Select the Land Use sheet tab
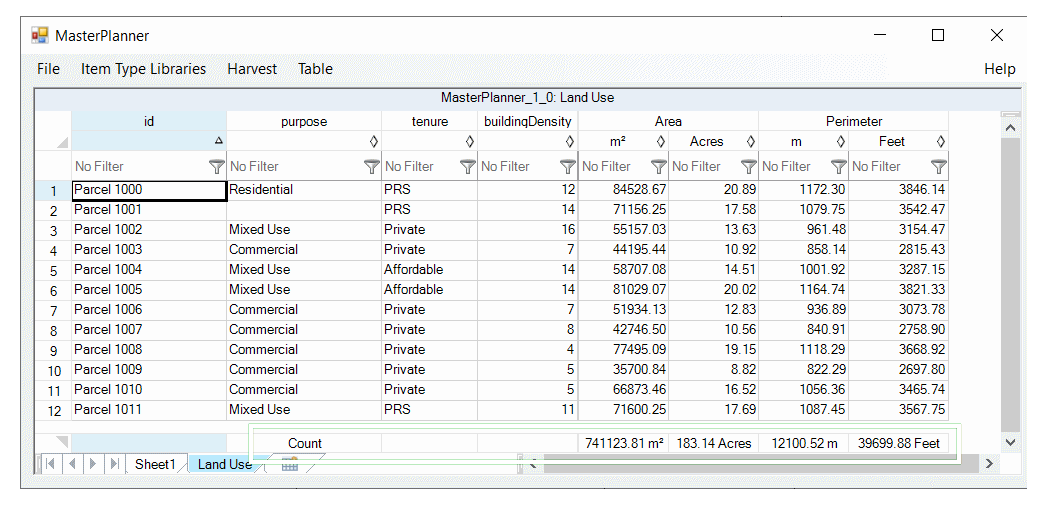Image resolution: width=1048 pixels, height=510 pixels. point(224,464)
